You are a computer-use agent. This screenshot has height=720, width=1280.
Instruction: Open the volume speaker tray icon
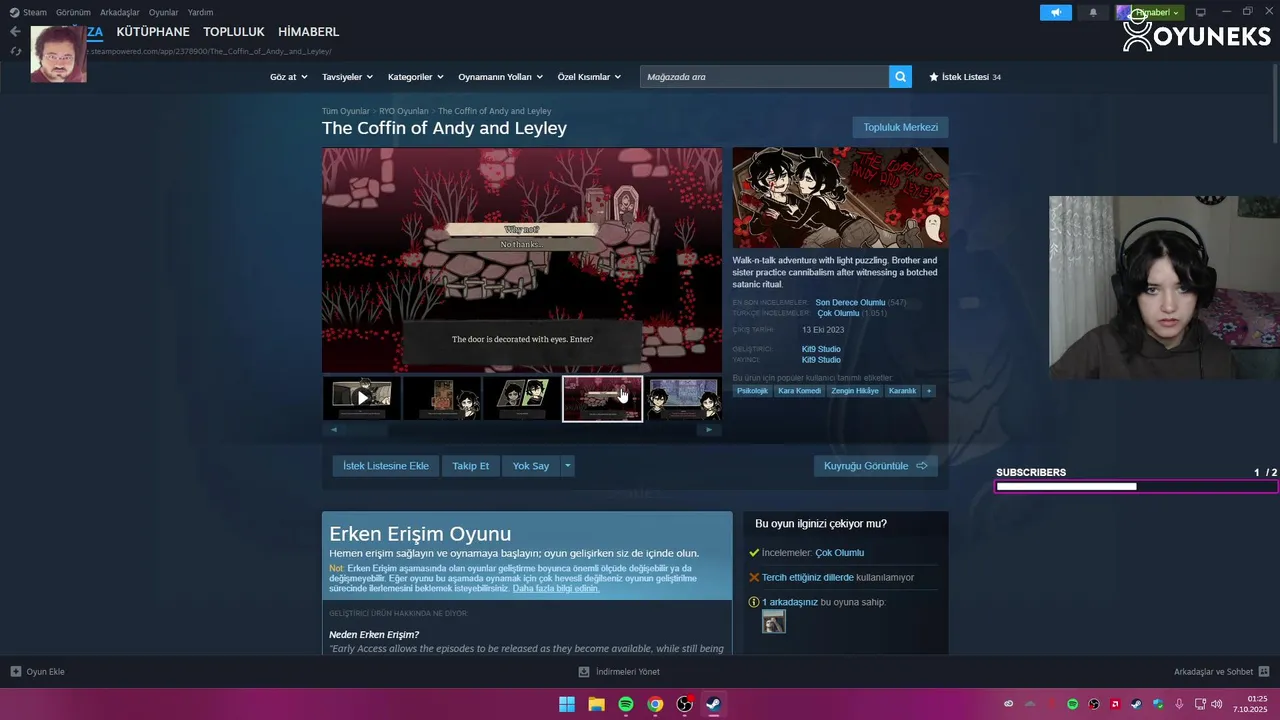(1217, 704)
